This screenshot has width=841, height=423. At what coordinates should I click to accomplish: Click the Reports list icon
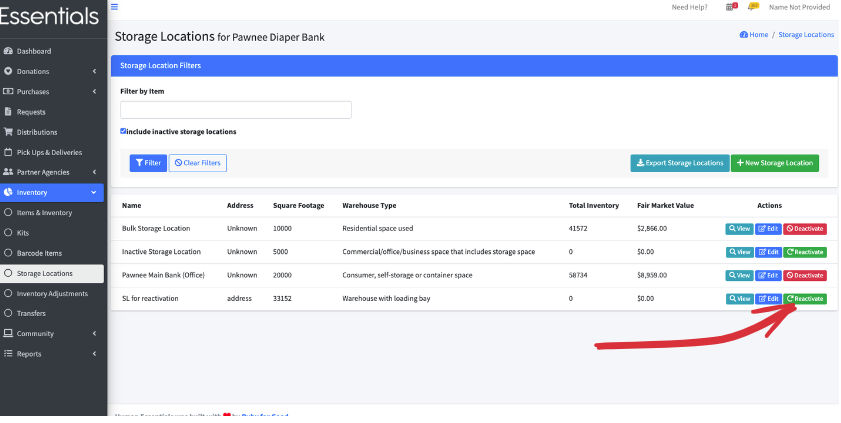pos(8,354)
